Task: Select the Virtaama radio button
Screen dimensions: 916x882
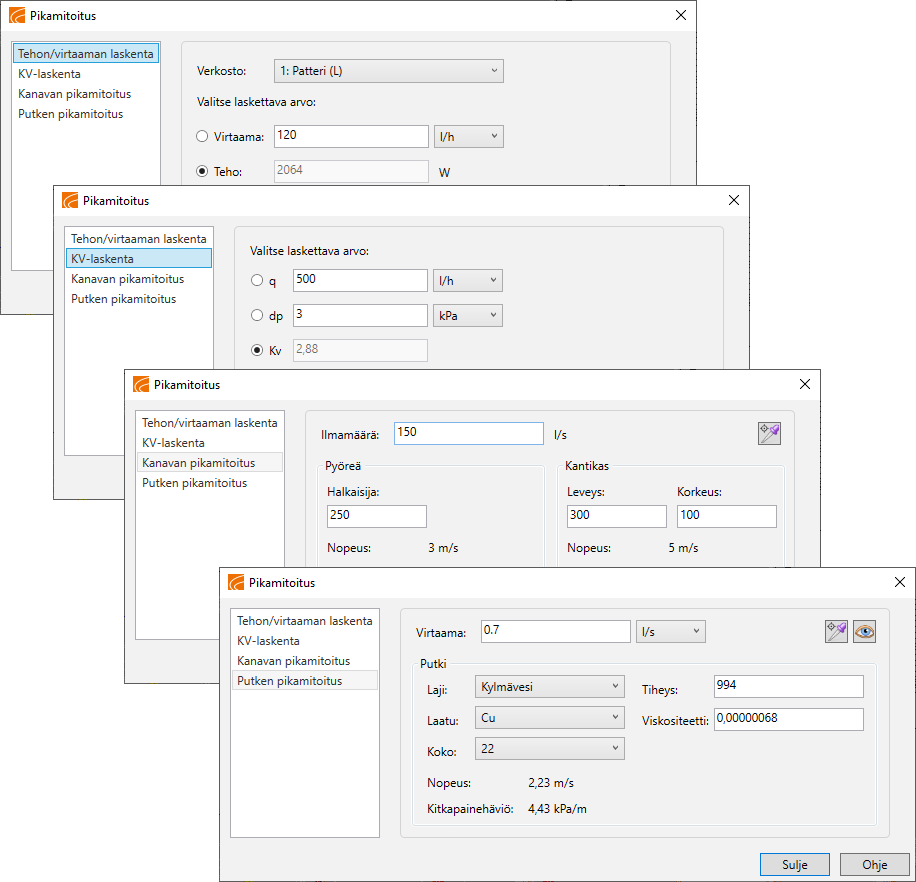Action: click(202, 137)
